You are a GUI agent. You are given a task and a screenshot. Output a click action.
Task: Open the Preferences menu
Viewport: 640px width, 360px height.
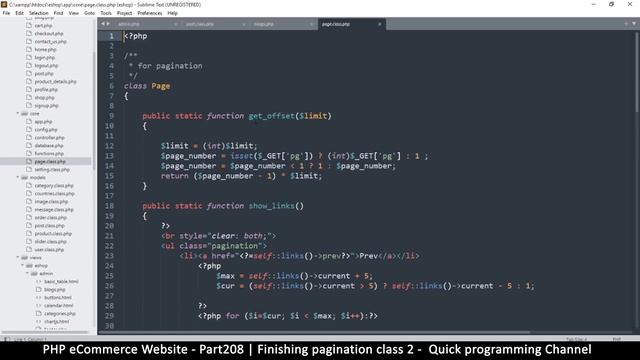[149, 13]
